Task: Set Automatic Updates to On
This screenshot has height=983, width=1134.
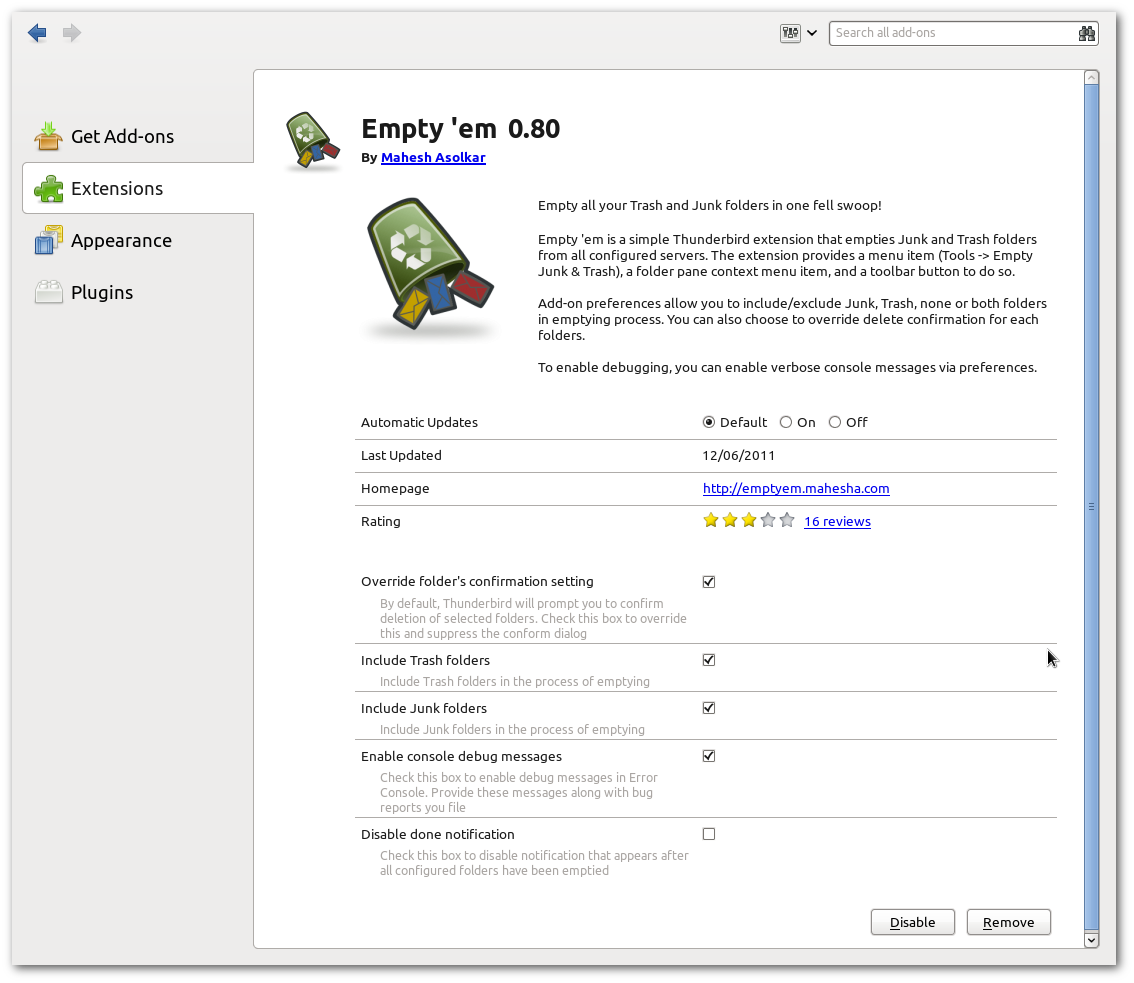Action: click(x=785, y=422)
